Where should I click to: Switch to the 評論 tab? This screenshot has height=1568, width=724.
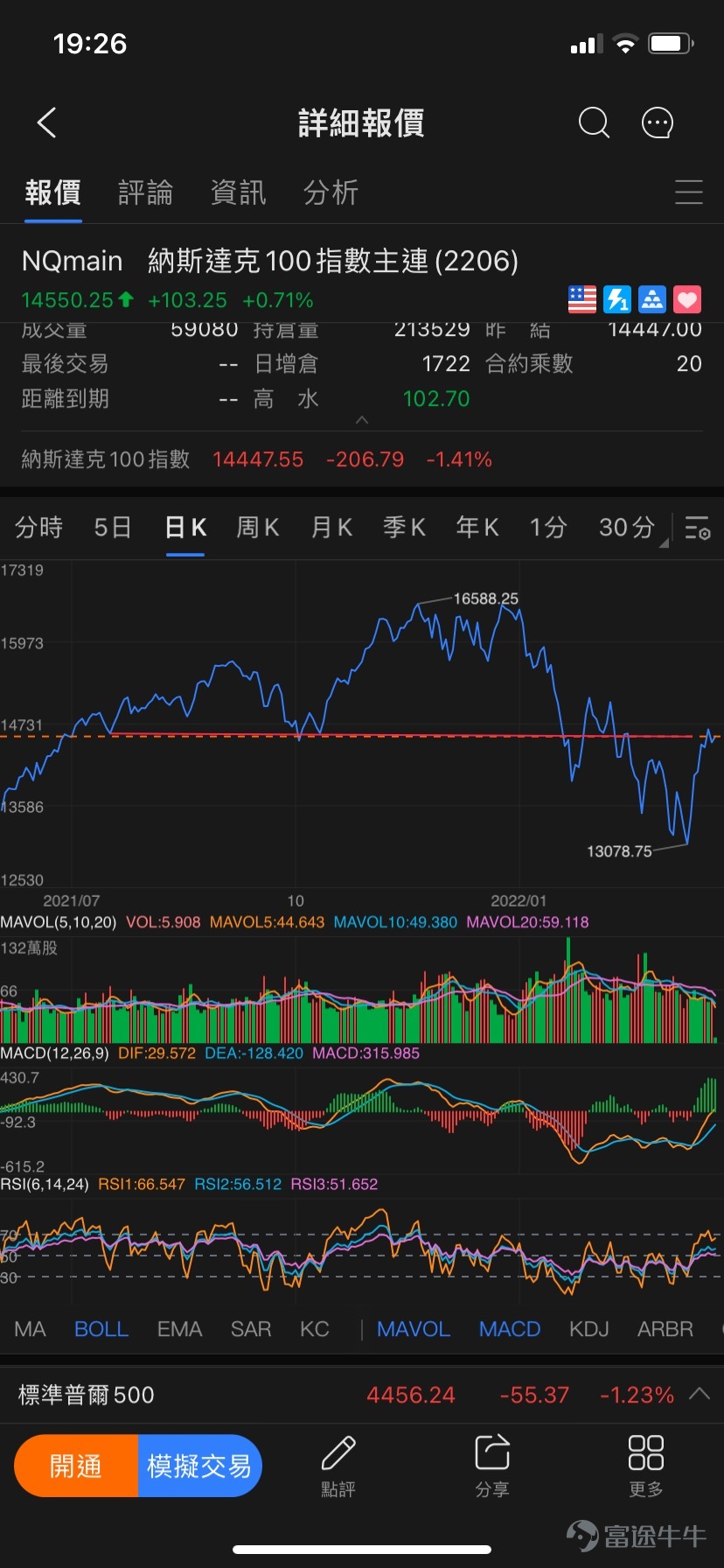click(145, 192)
